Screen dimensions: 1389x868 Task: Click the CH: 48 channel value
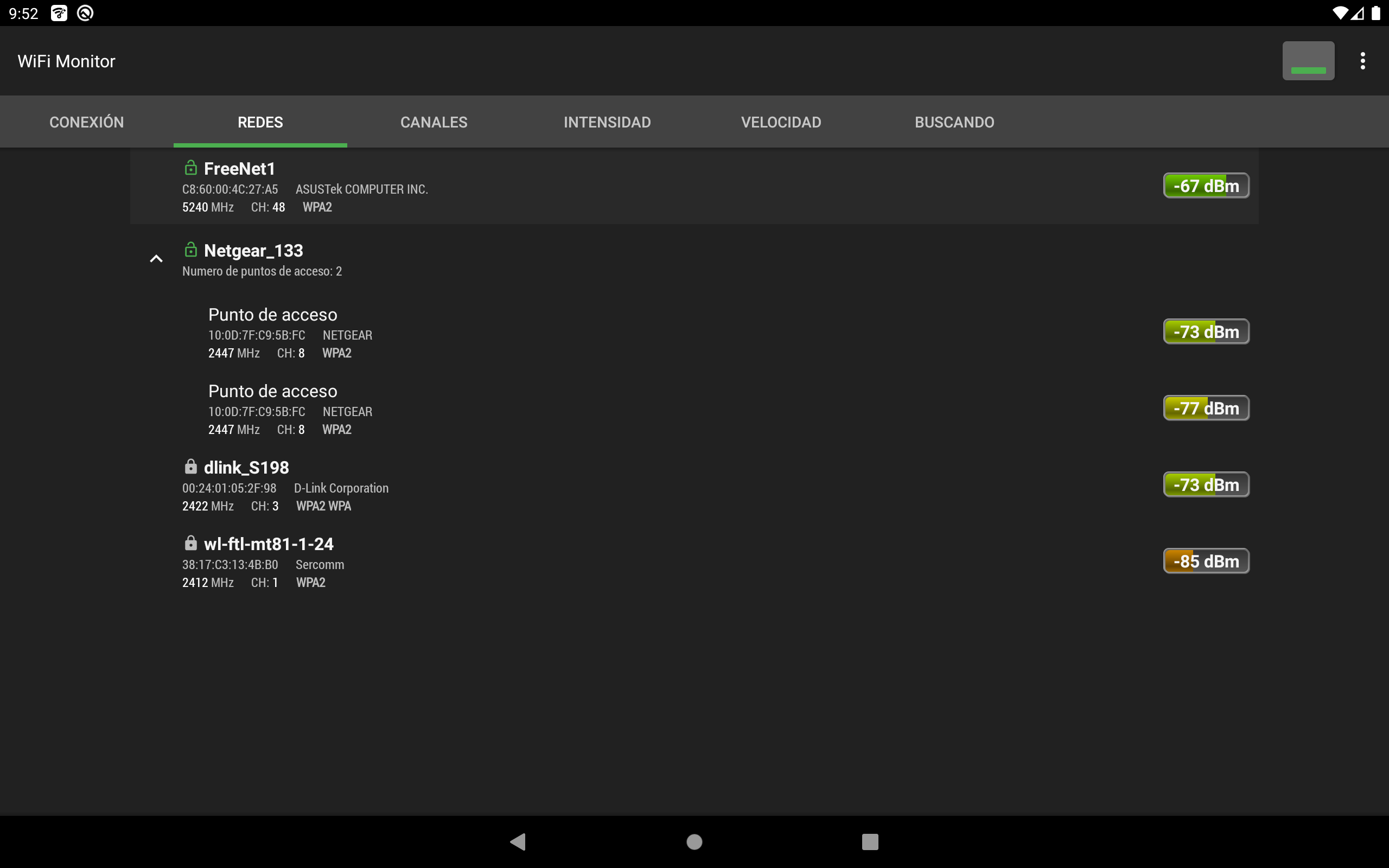tap(268, 207)
